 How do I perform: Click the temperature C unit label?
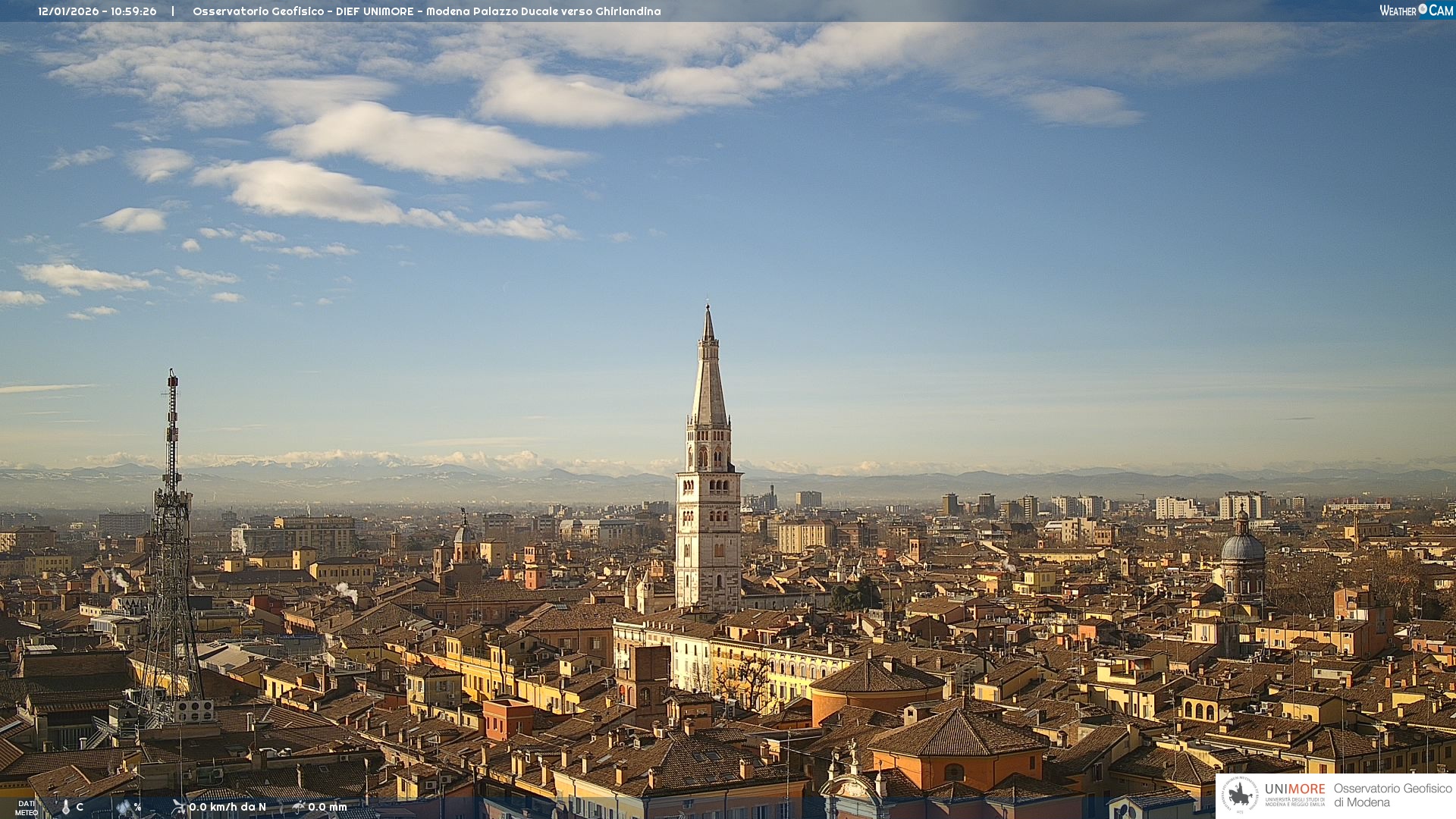pyautogui.click(x=80, y=807)
